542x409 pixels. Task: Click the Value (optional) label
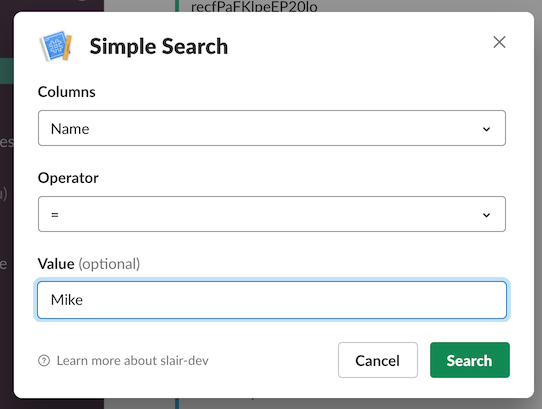pyautogui.click(x=89, y=264)
